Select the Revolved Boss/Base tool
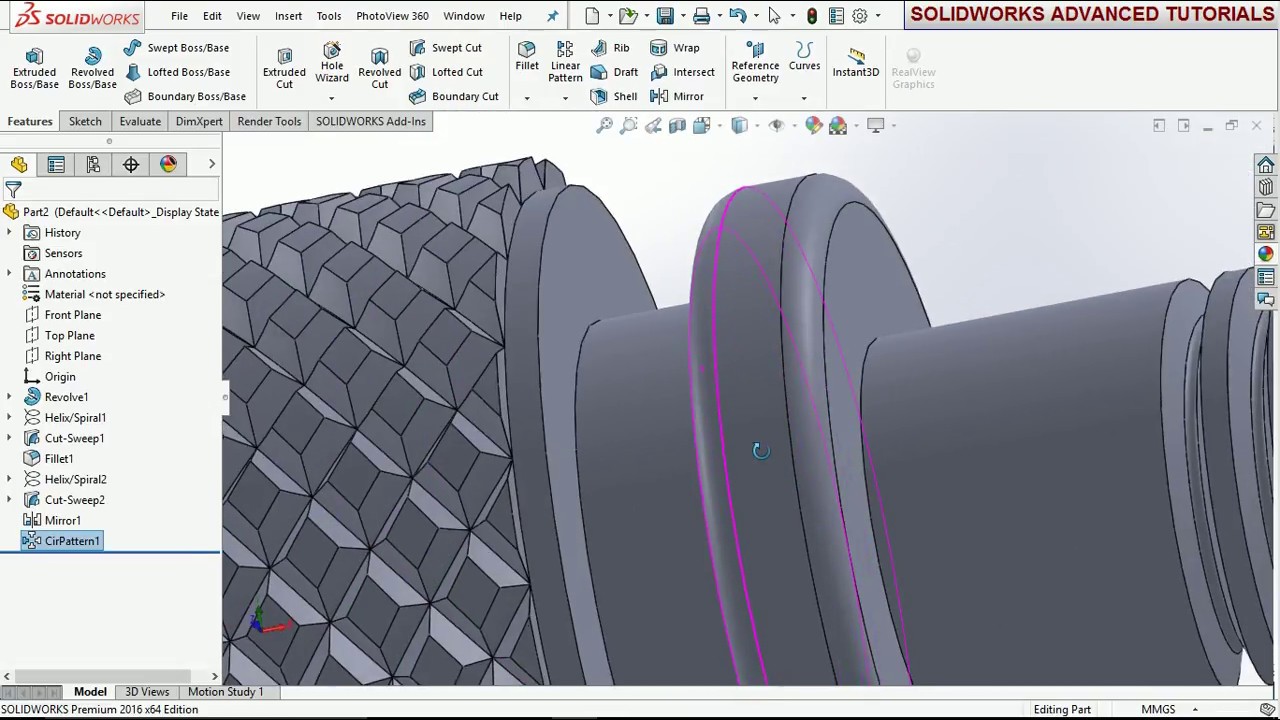 pyautogui.click(x=92, y=68)
